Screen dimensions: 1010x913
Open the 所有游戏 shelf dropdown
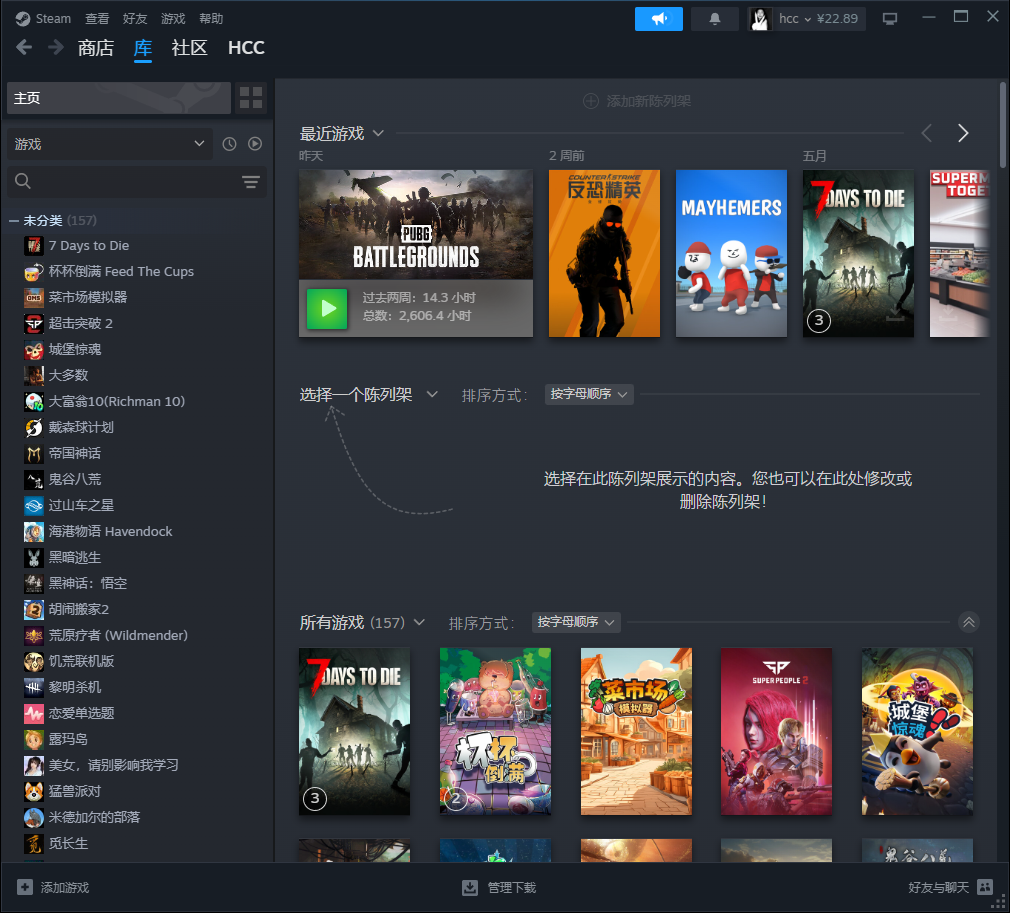[419, 622]
